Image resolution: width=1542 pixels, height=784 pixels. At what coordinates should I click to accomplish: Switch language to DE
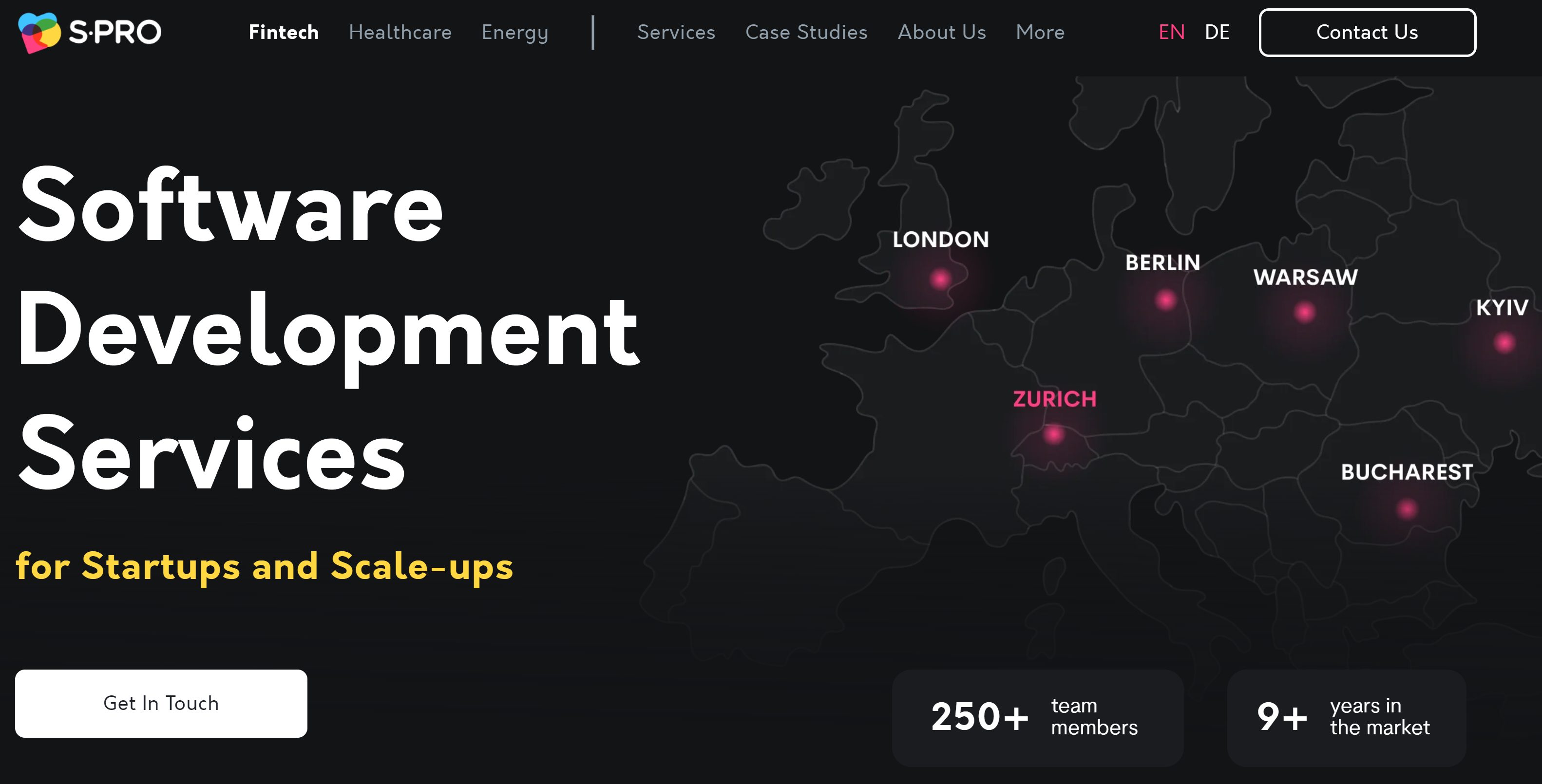point(1217,32)
